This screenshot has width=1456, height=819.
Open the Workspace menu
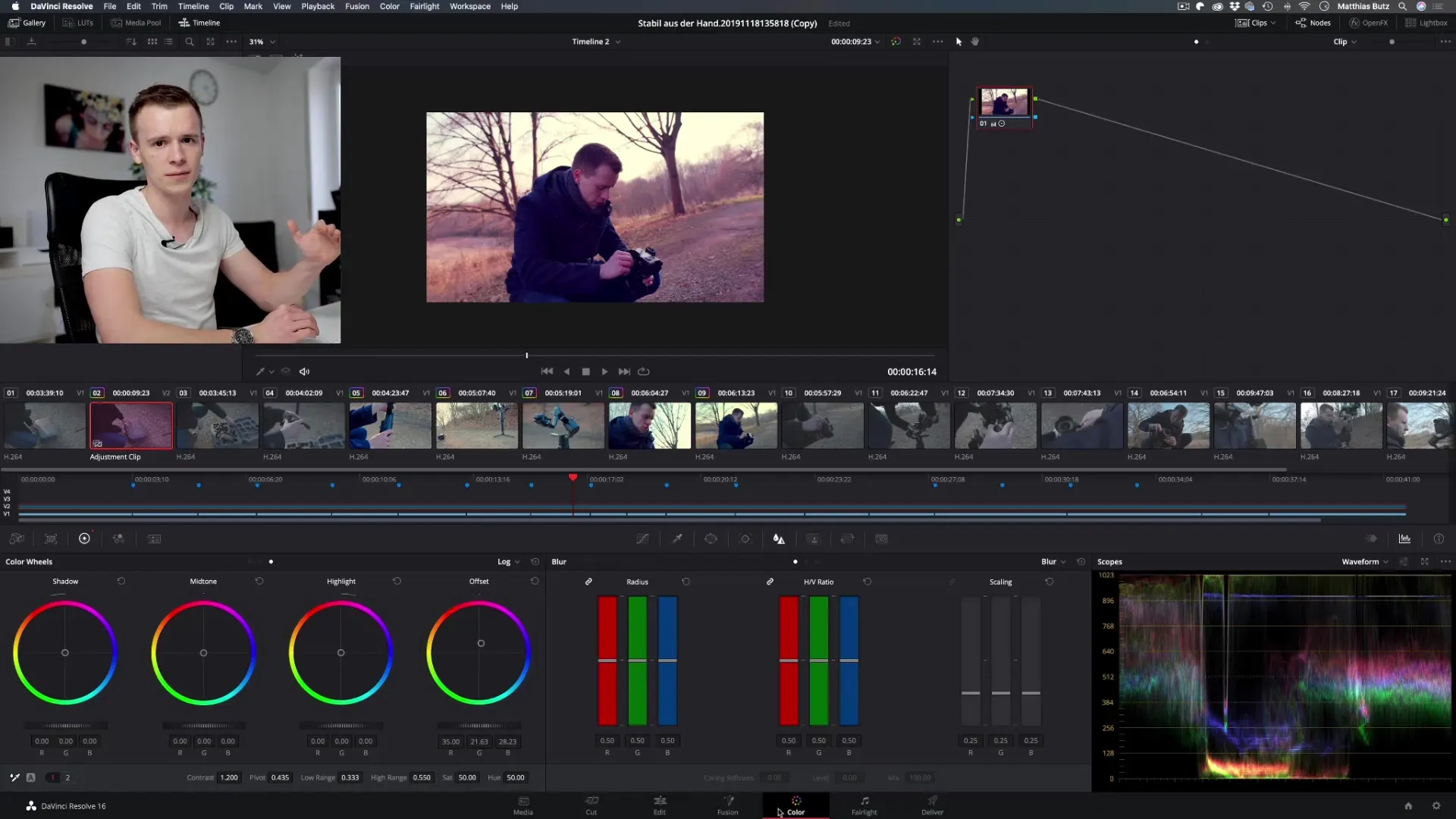pyautogui.click(x=470, y=6)
